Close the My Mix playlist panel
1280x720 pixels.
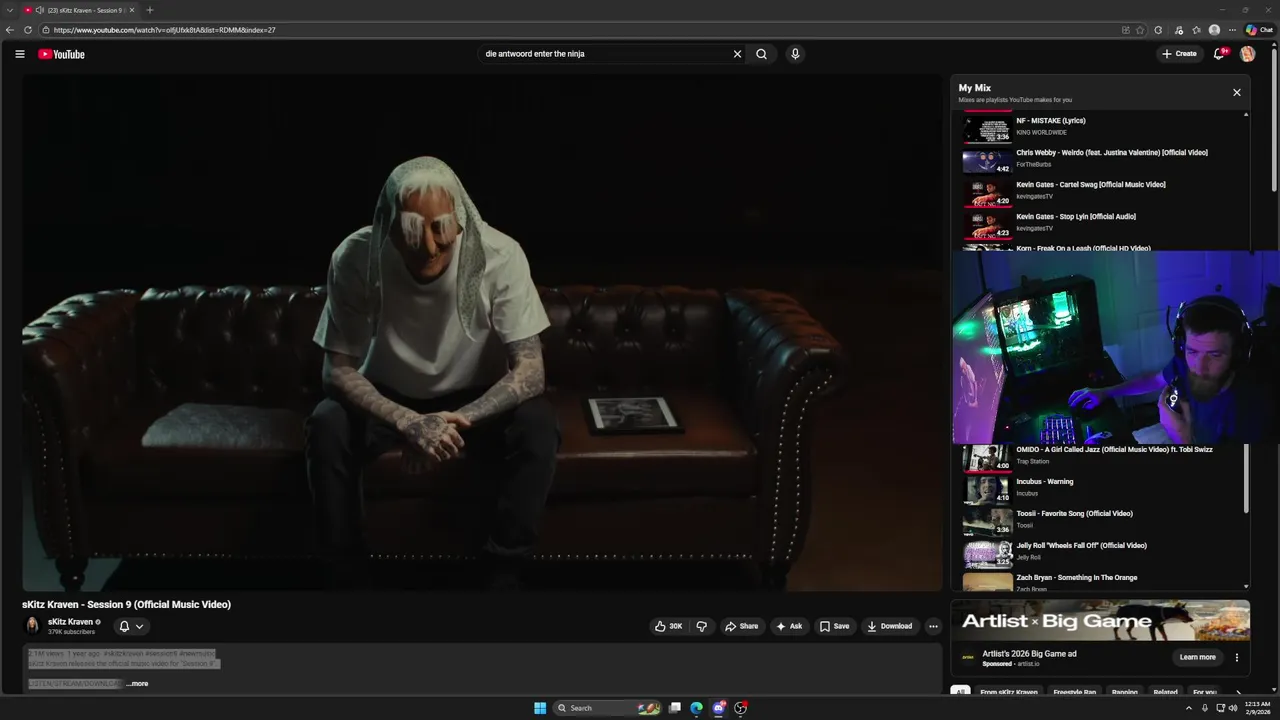[1236, 92]
